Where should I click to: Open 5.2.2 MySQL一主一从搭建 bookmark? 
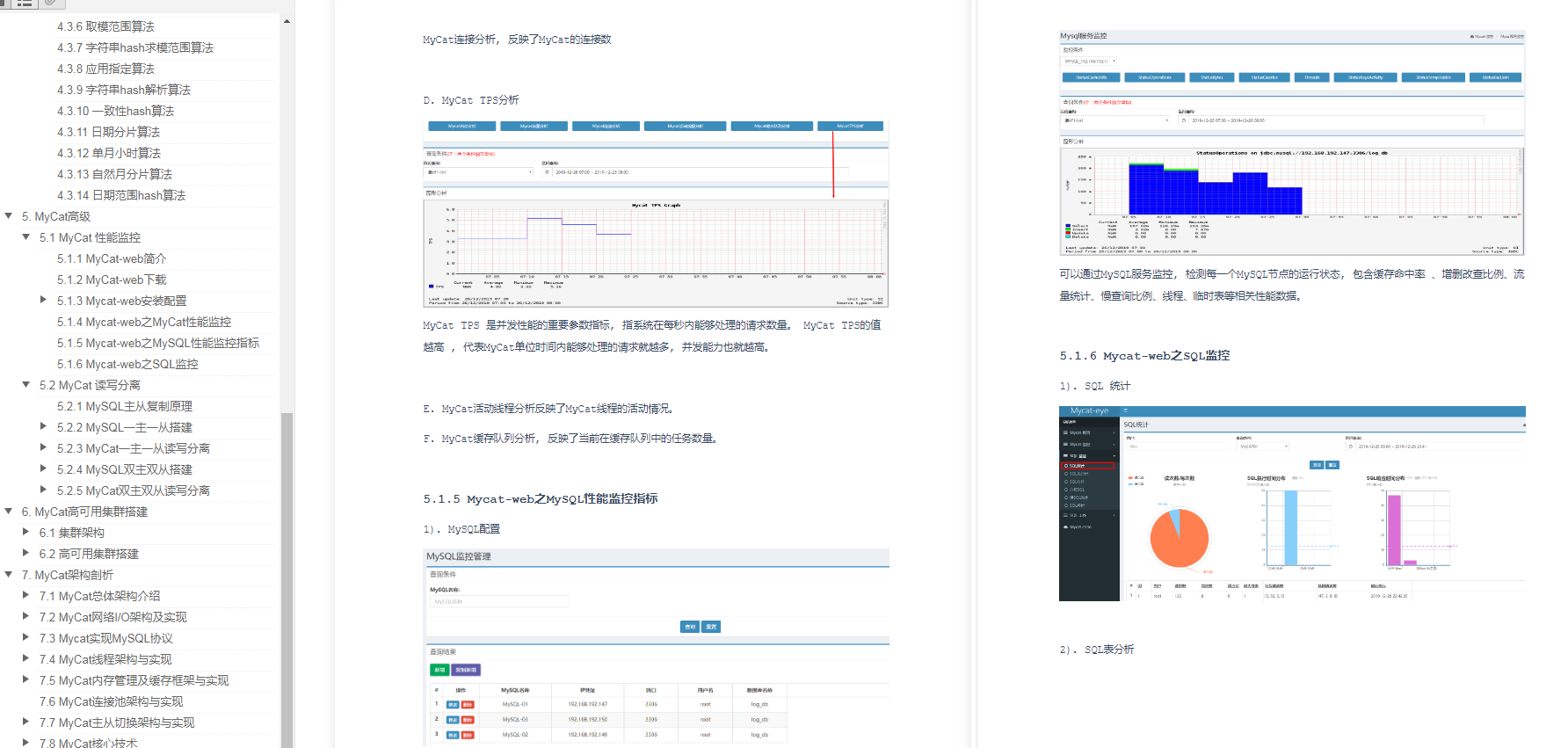(125, 427)
